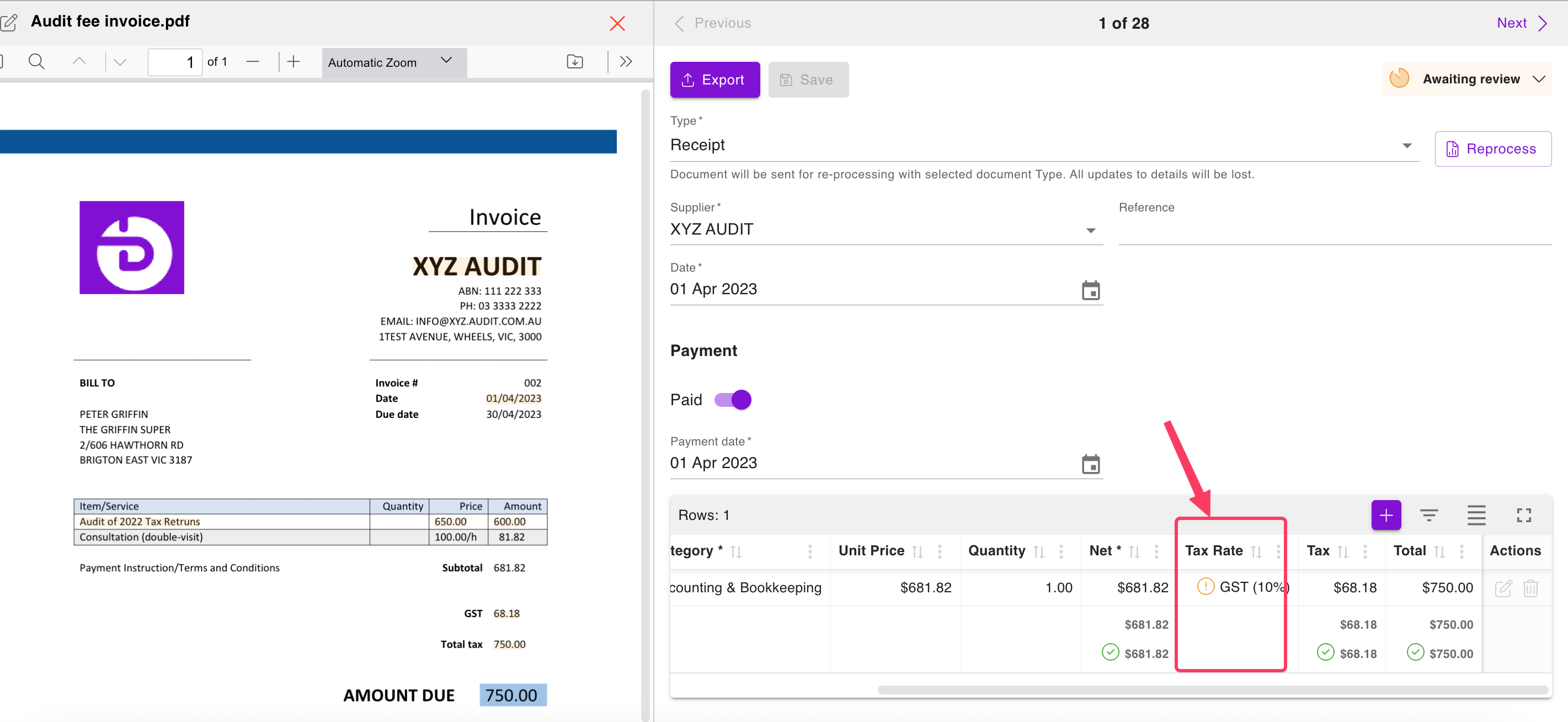Open the Payment date calendar icon
Viewport: 1568px width, 722px height.
[x=1090, y=464]
